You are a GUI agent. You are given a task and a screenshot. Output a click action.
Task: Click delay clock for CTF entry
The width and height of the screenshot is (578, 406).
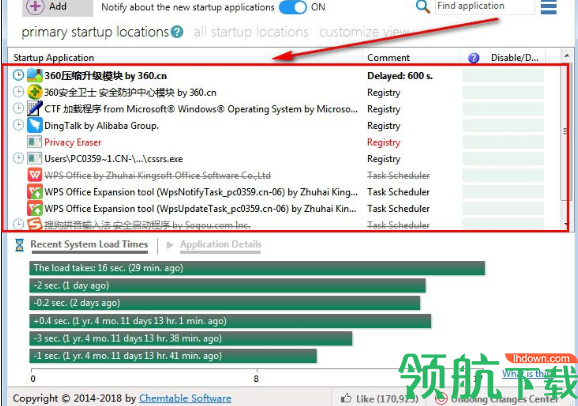[x=18, y=108]
